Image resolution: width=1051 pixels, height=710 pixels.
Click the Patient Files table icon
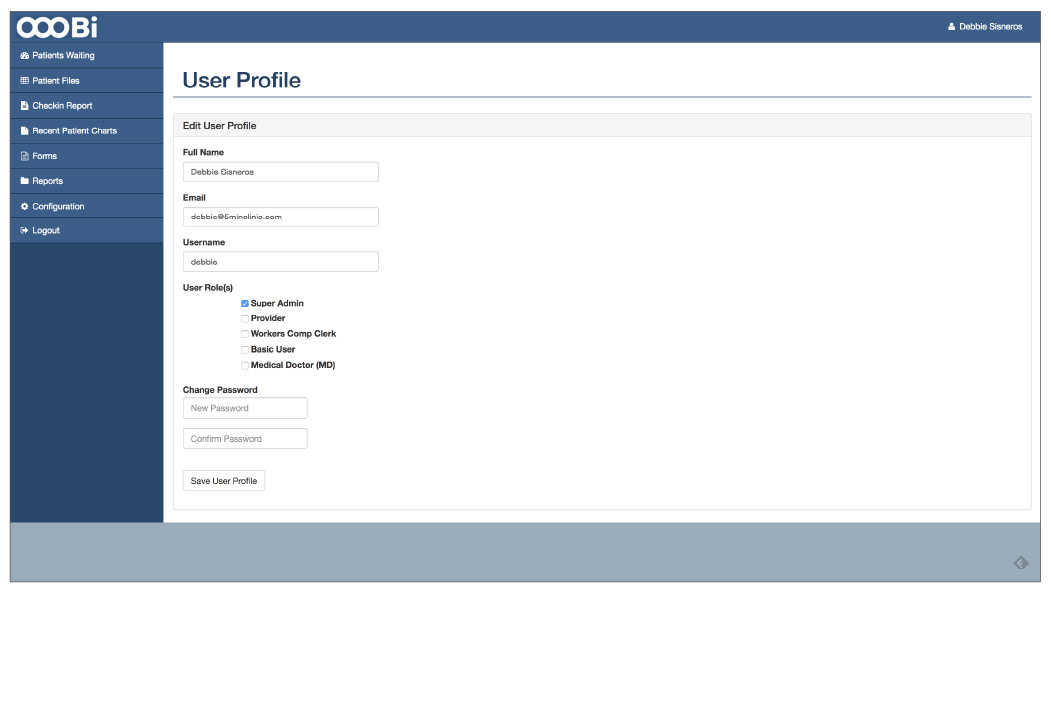(25, 80)
